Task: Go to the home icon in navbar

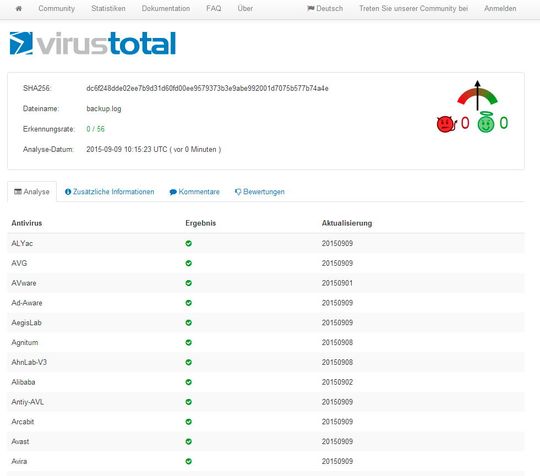Action: pyautogui.click(x=19, y=9)
